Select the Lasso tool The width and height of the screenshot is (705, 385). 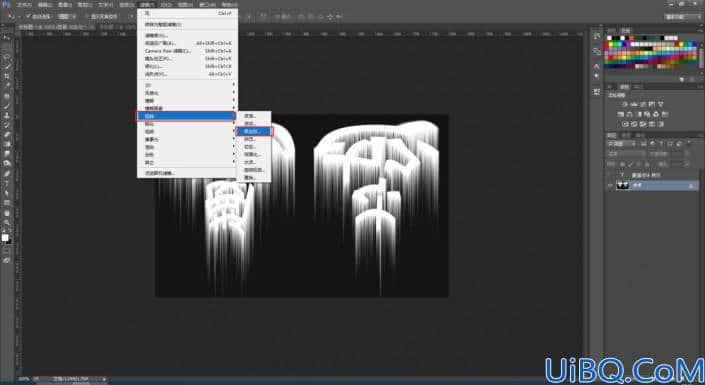[7, 57]
